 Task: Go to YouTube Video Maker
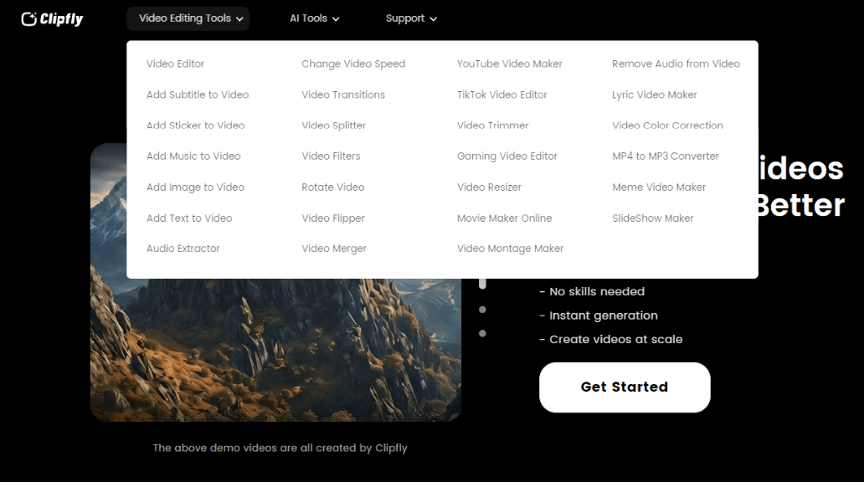(x=509, y=64)
